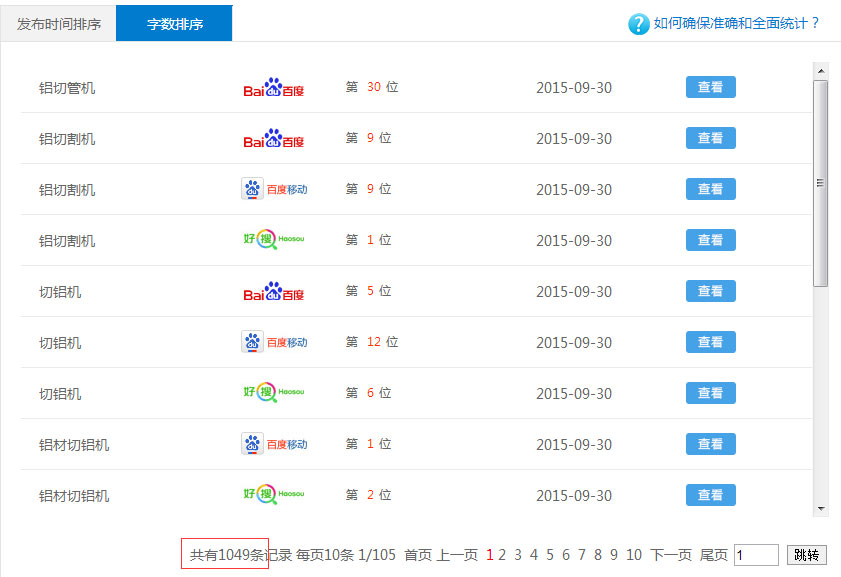The image size is (841, 577).
Task: Click 查看 for 铝材切铝机 rank 1 row
Action: click(x=711, y=444)
